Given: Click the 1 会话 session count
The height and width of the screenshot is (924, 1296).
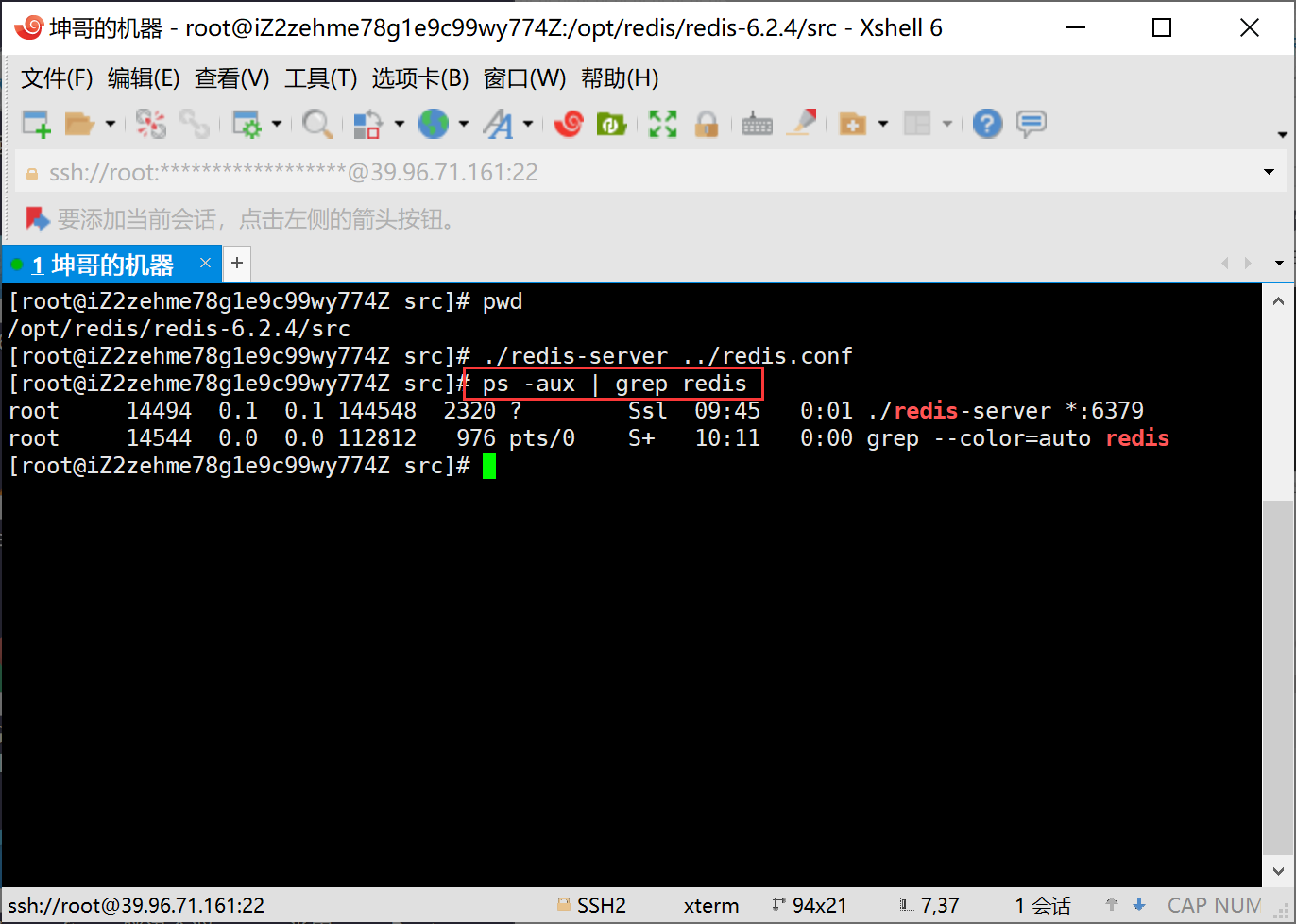Looking at the screenshot, I should [1043, 905].
